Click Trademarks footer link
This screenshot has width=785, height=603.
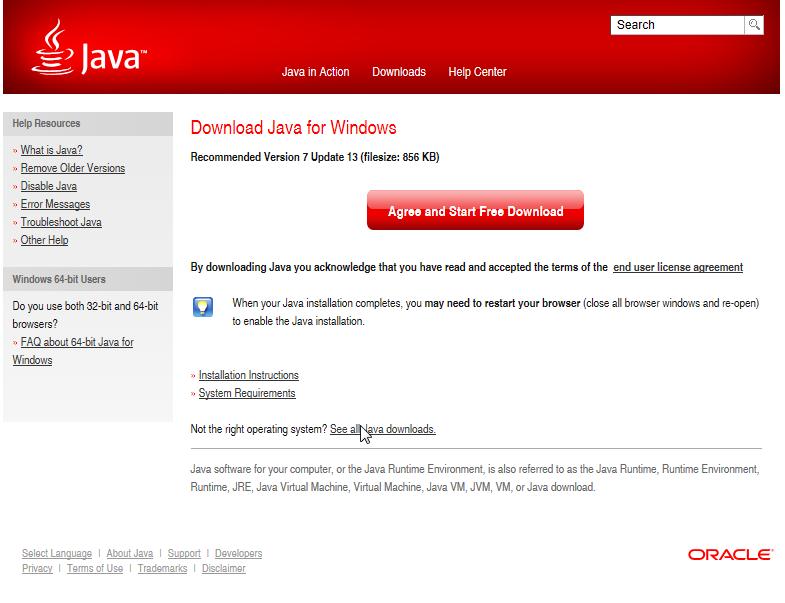pos(162,568)
